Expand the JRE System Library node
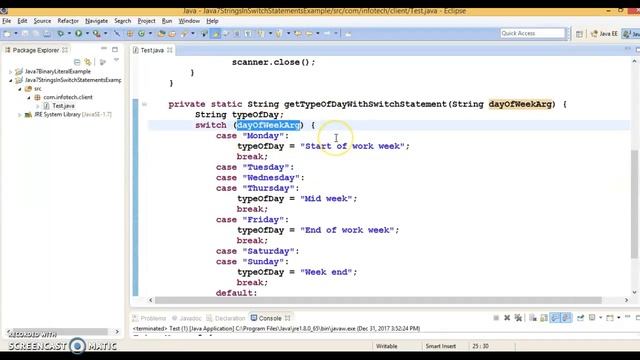 [x=20, y=115]
